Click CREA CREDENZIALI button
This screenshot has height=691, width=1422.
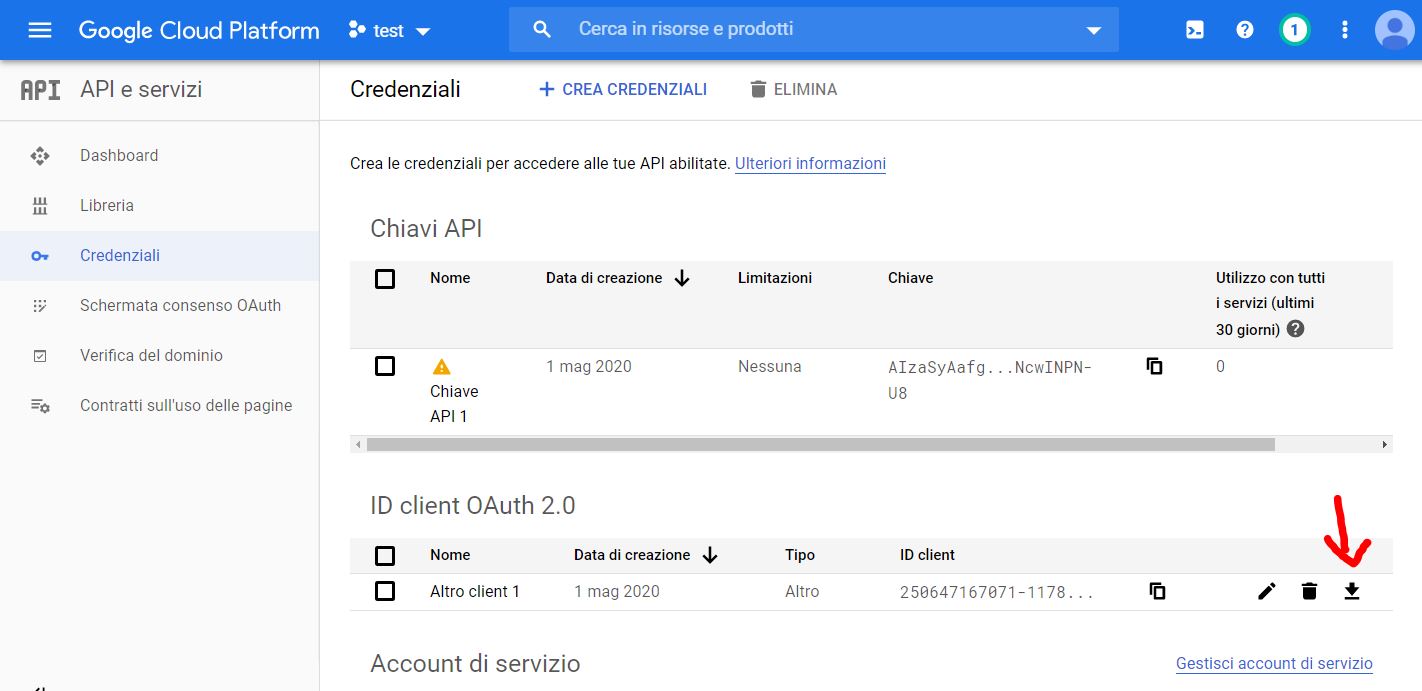622,89
